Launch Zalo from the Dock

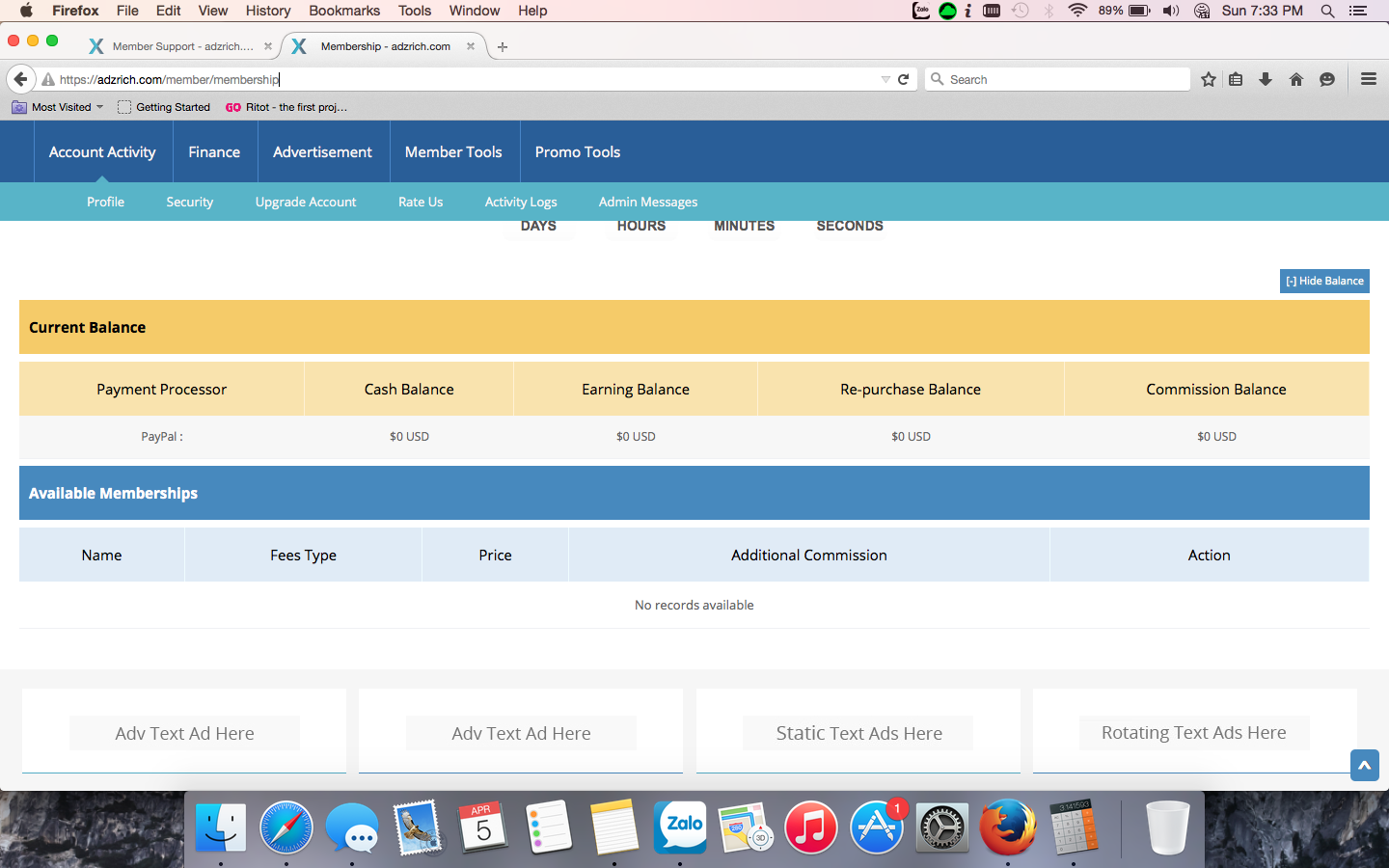(680, 827)
